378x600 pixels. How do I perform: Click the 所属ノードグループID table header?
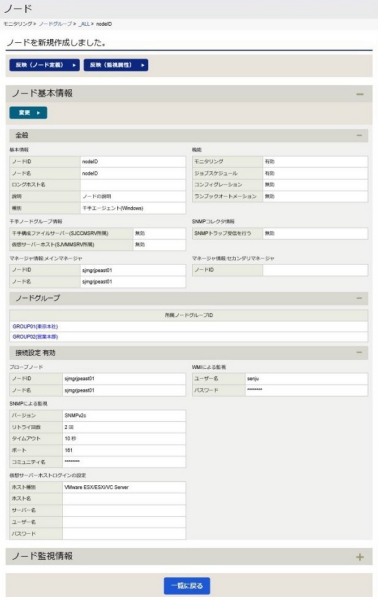coord(189,315)
